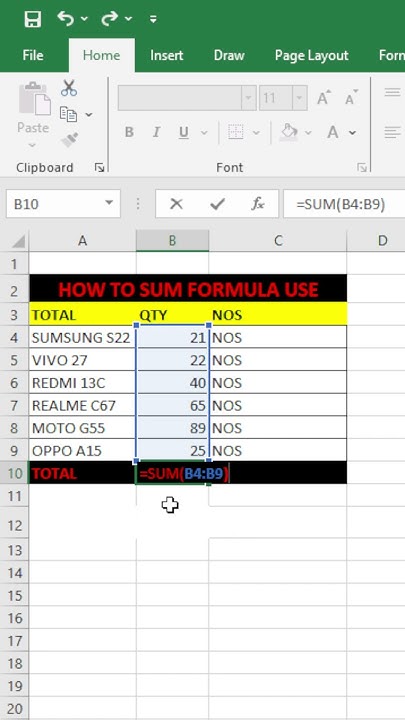This screenshot has width=405, height=720.
Task: Open the Font Color dropdown arrow
Action: (x=353, y=133)
